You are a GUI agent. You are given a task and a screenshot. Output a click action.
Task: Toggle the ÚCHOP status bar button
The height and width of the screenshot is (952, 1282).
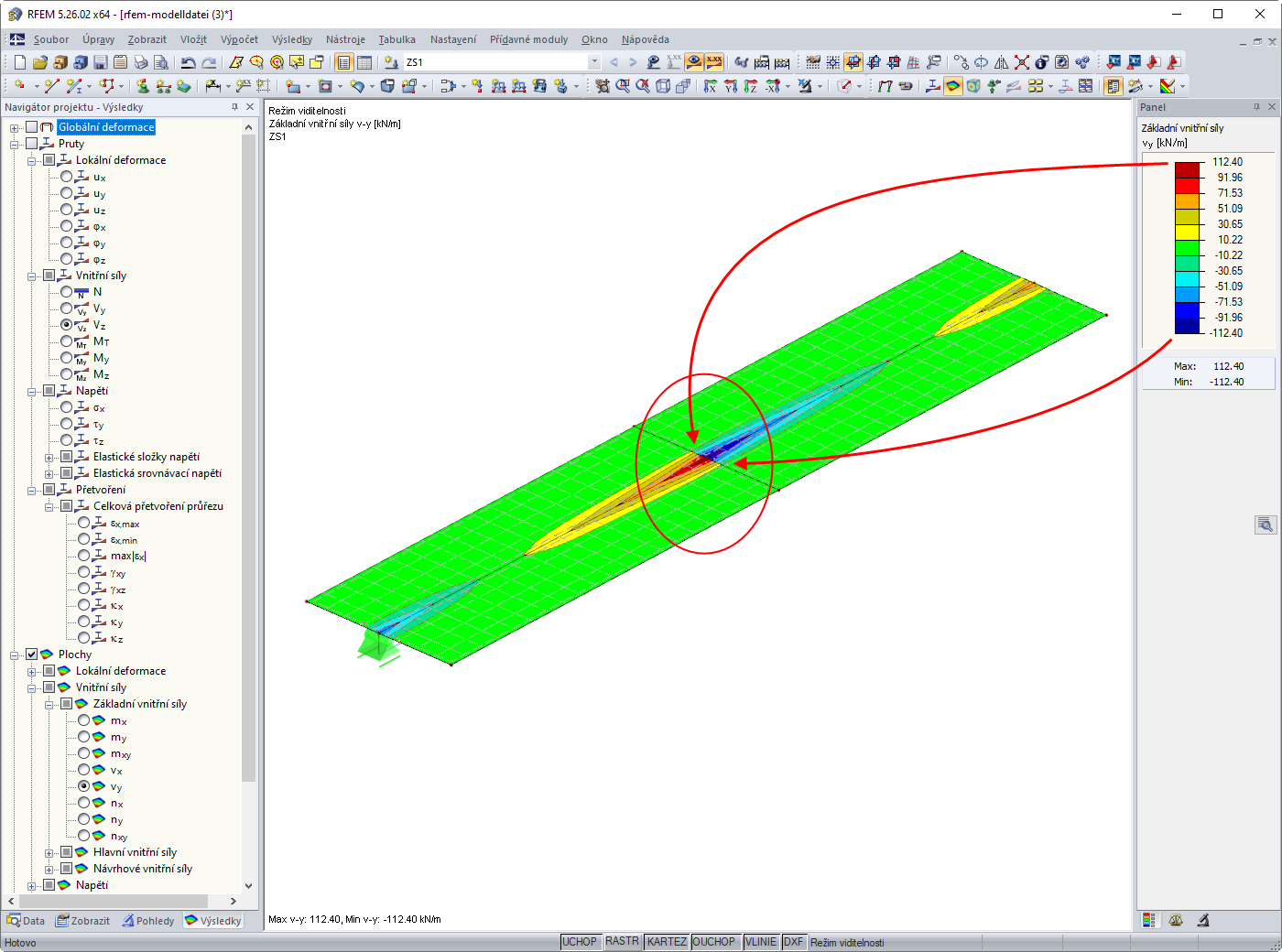click(x=580, y=942)
